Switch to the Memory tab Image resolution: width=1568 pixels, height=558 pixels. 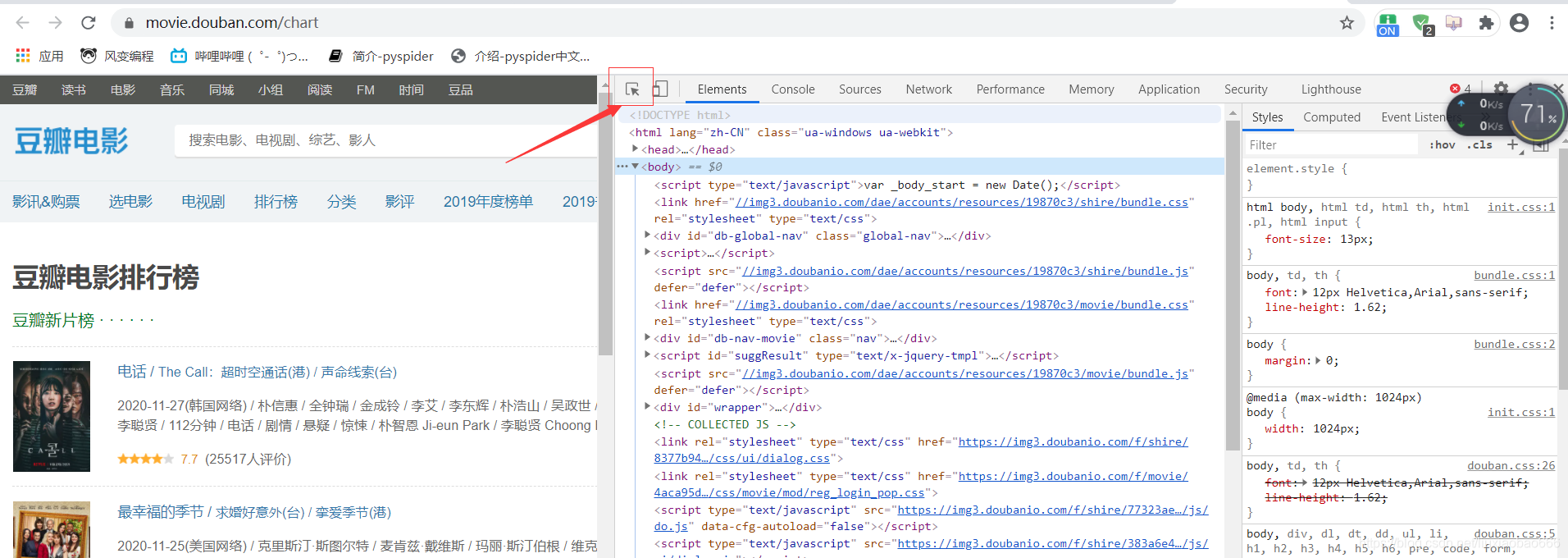pyautogui.click(x=1091, y=89)
